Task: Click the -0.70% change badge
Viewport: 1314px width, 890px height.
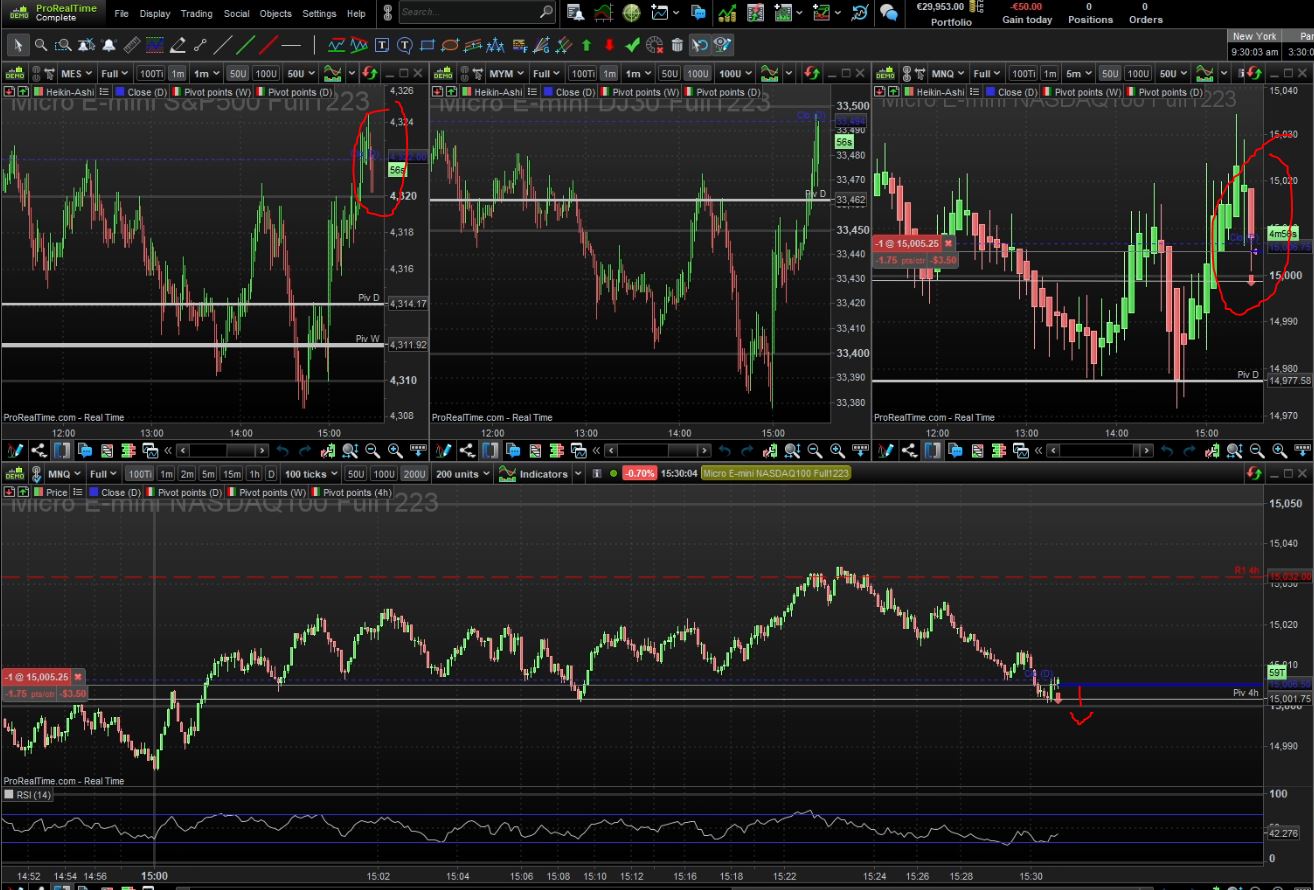Action: [x=638, y=473]
